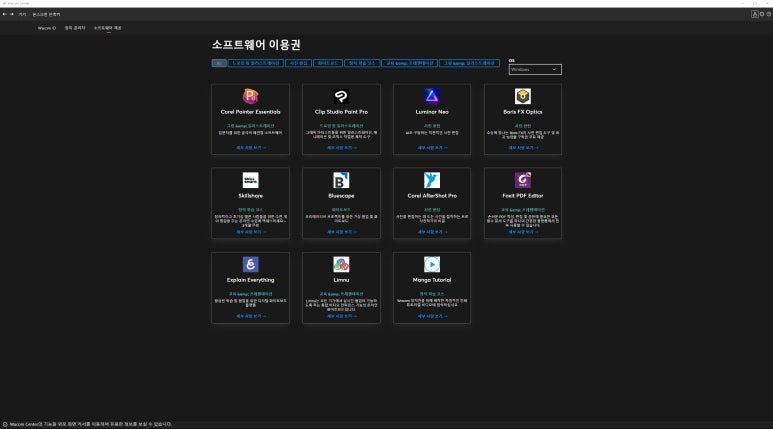Click the Luminar Neo triangle icon
Viewport: 773px width, 429px height.
[x=432, y=96]
